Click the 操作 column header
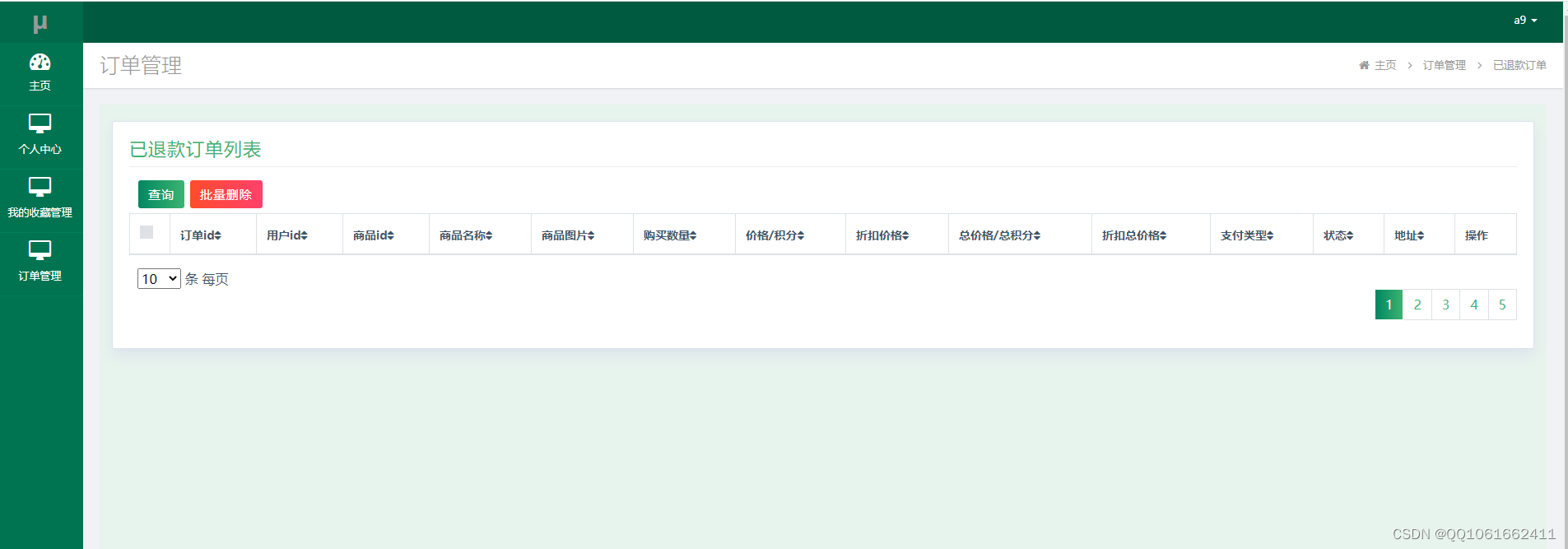This screenshot has height=549, width=1568. click(1477, 235)
